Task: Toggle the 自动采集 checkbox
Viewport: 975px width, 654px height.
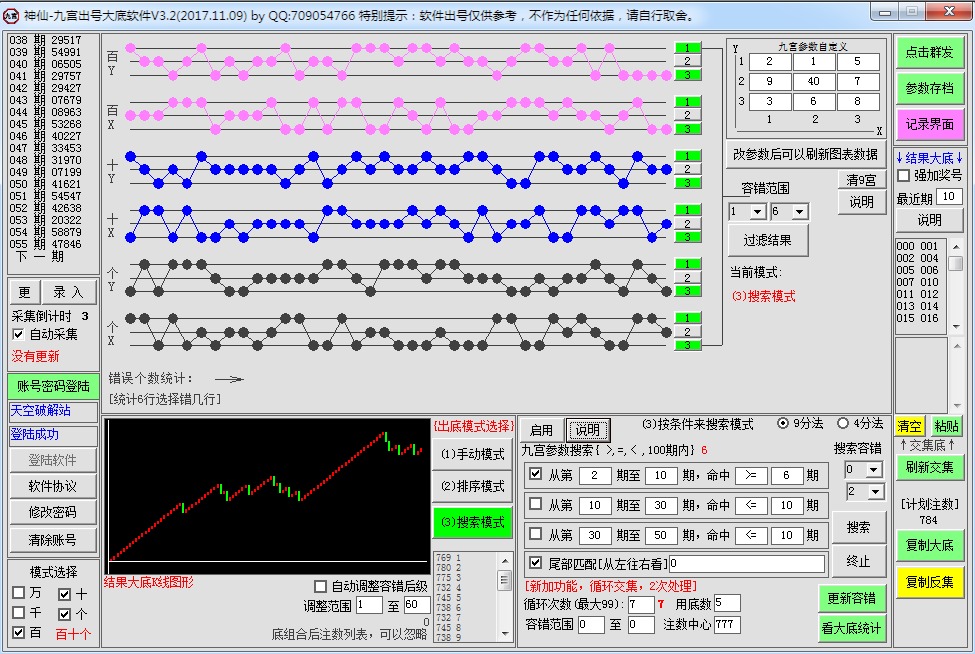Action: click(x=19, y=334)
